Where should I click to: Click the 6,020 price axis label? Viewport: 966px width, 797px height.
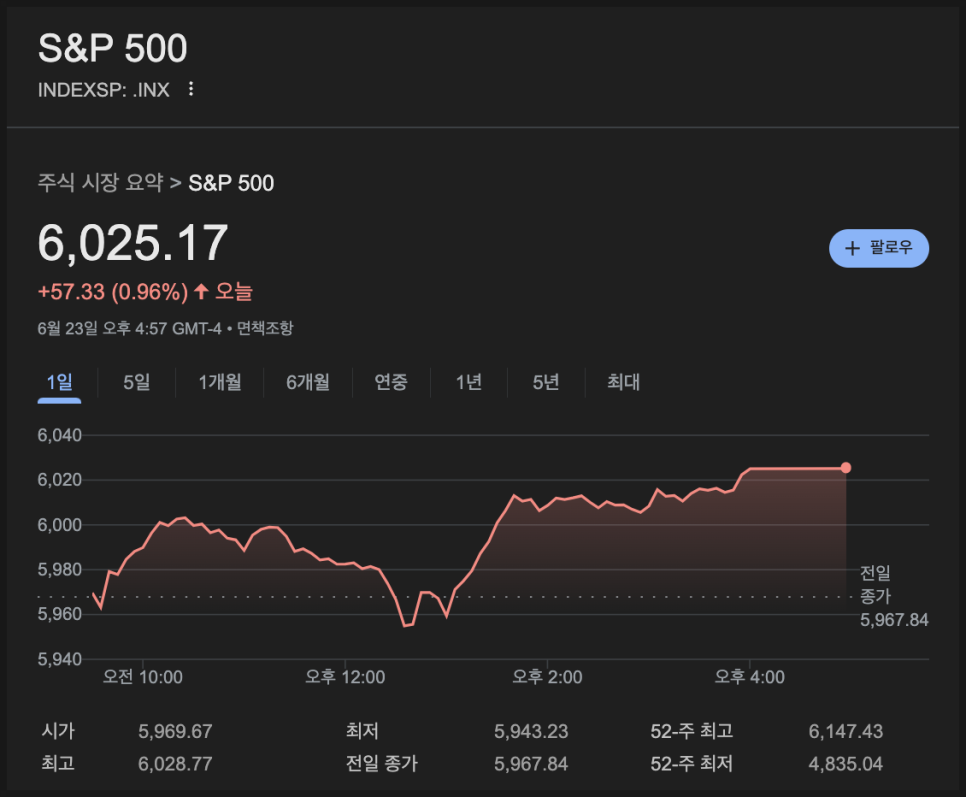coord(60,480)
